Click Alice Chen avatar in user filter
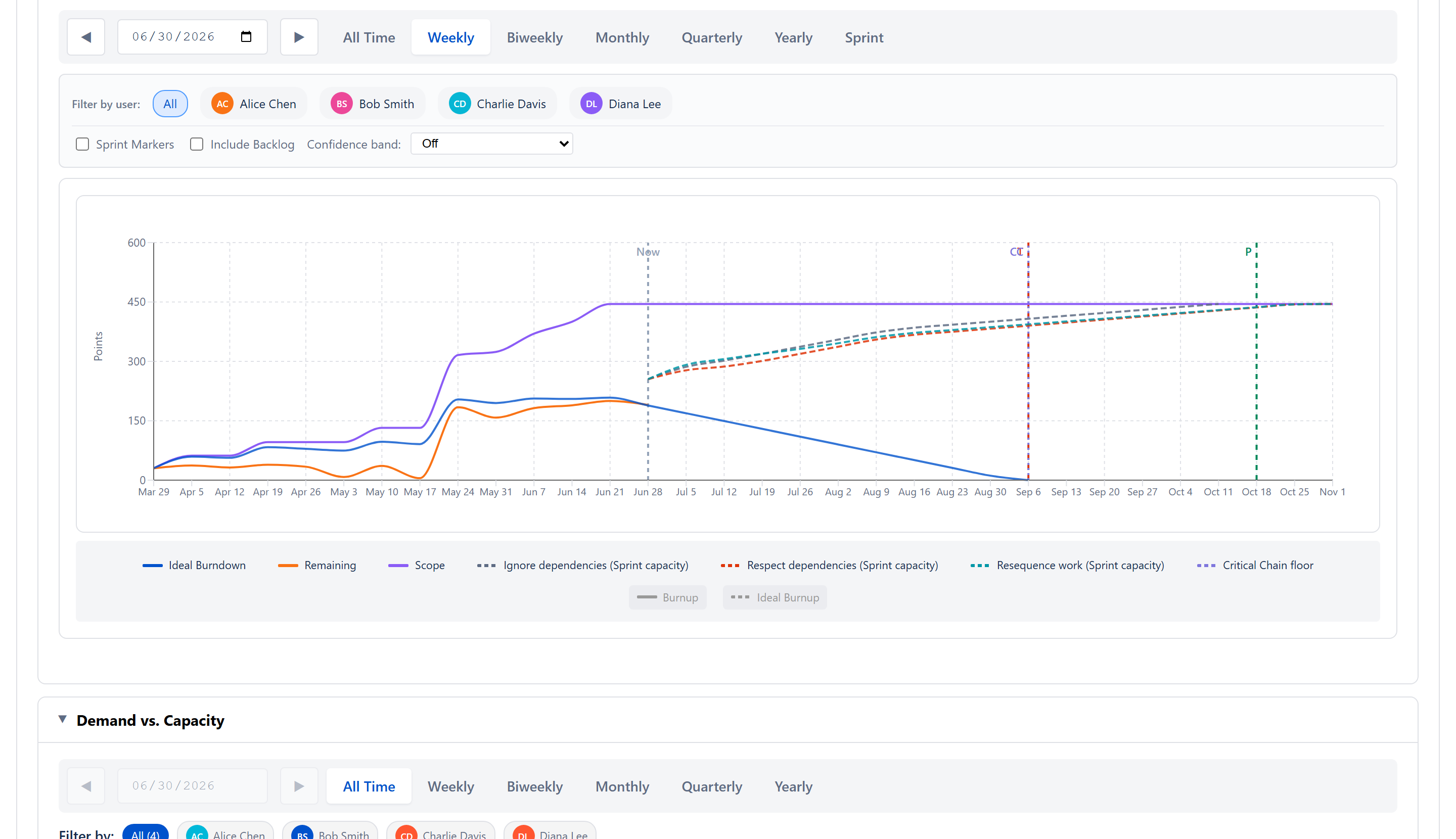This screenshot has height=839, width=1456. [x=222, y=104]
